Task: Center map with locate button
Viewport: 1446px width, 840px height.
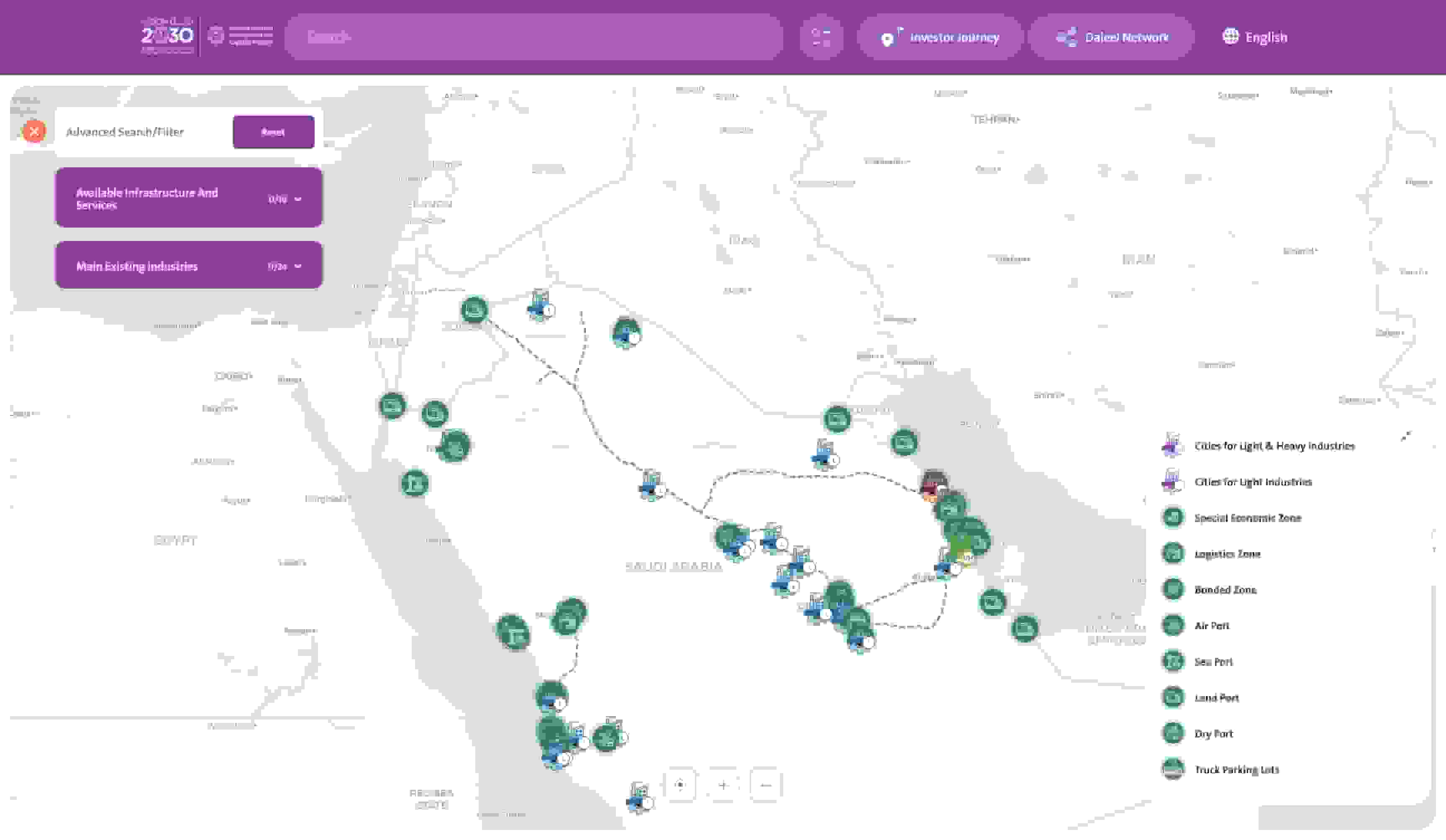Action: (680, 785)
